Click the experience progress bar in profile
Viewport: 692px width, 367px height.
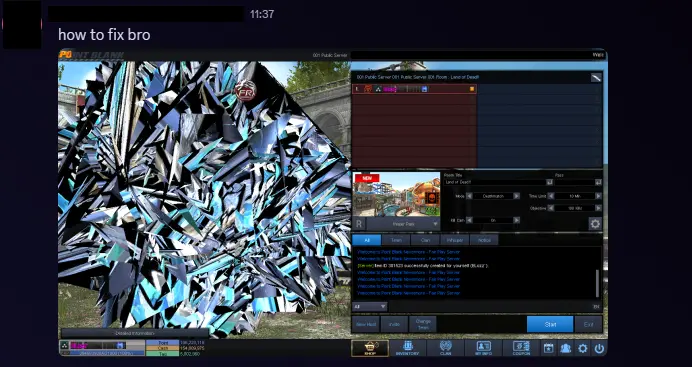(106, 353)
